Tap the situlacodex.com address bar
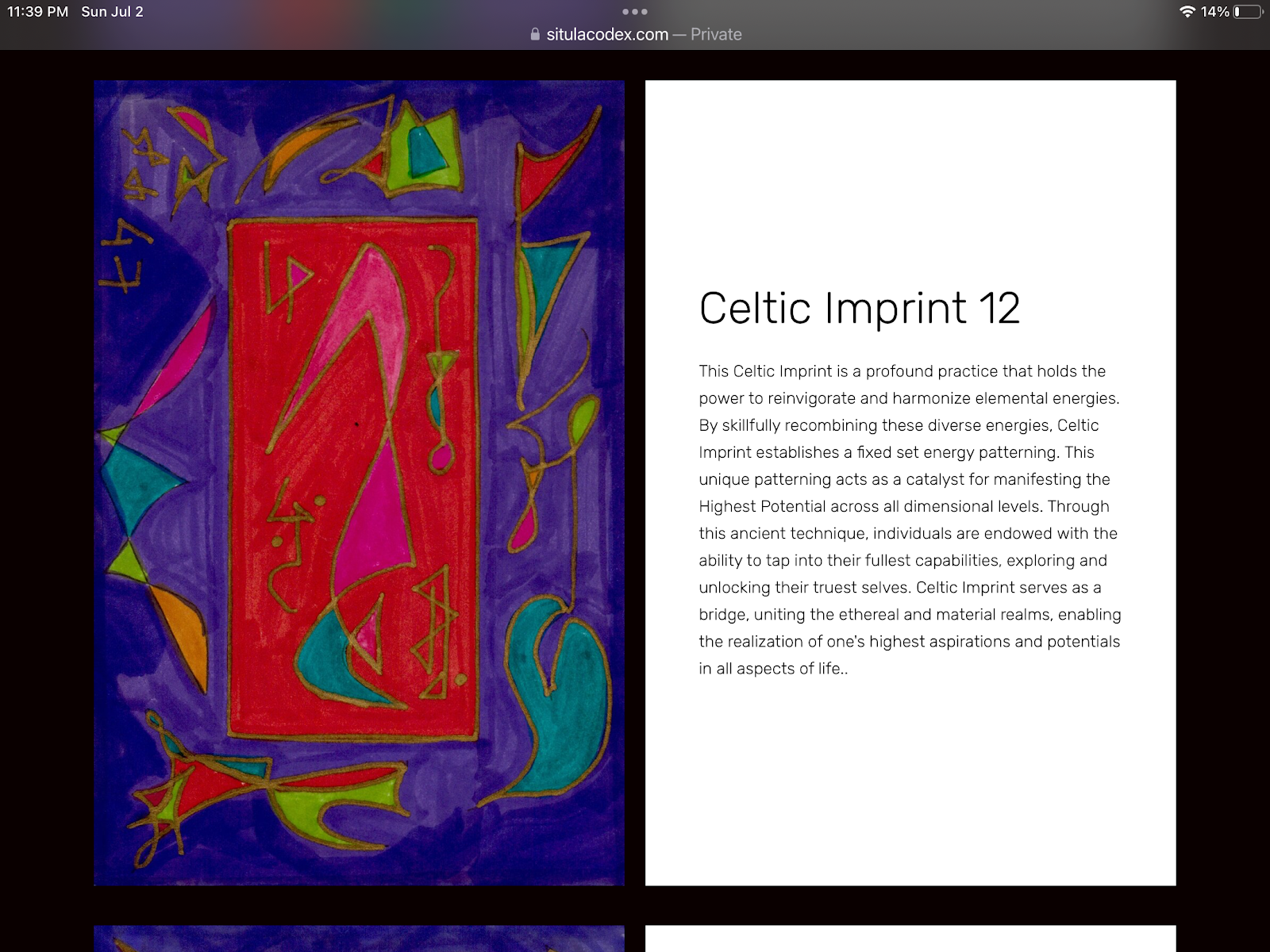Screen dimensions: 1270x952 click(635, 34)
